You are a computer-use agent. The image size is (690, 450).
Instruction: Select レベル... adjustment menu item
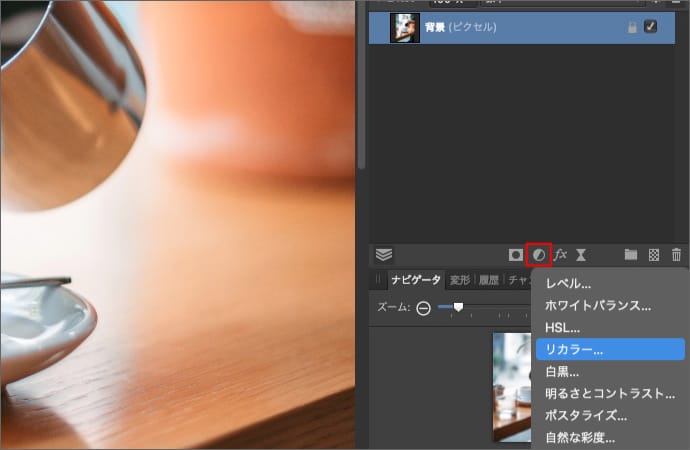tap(568, 285)
